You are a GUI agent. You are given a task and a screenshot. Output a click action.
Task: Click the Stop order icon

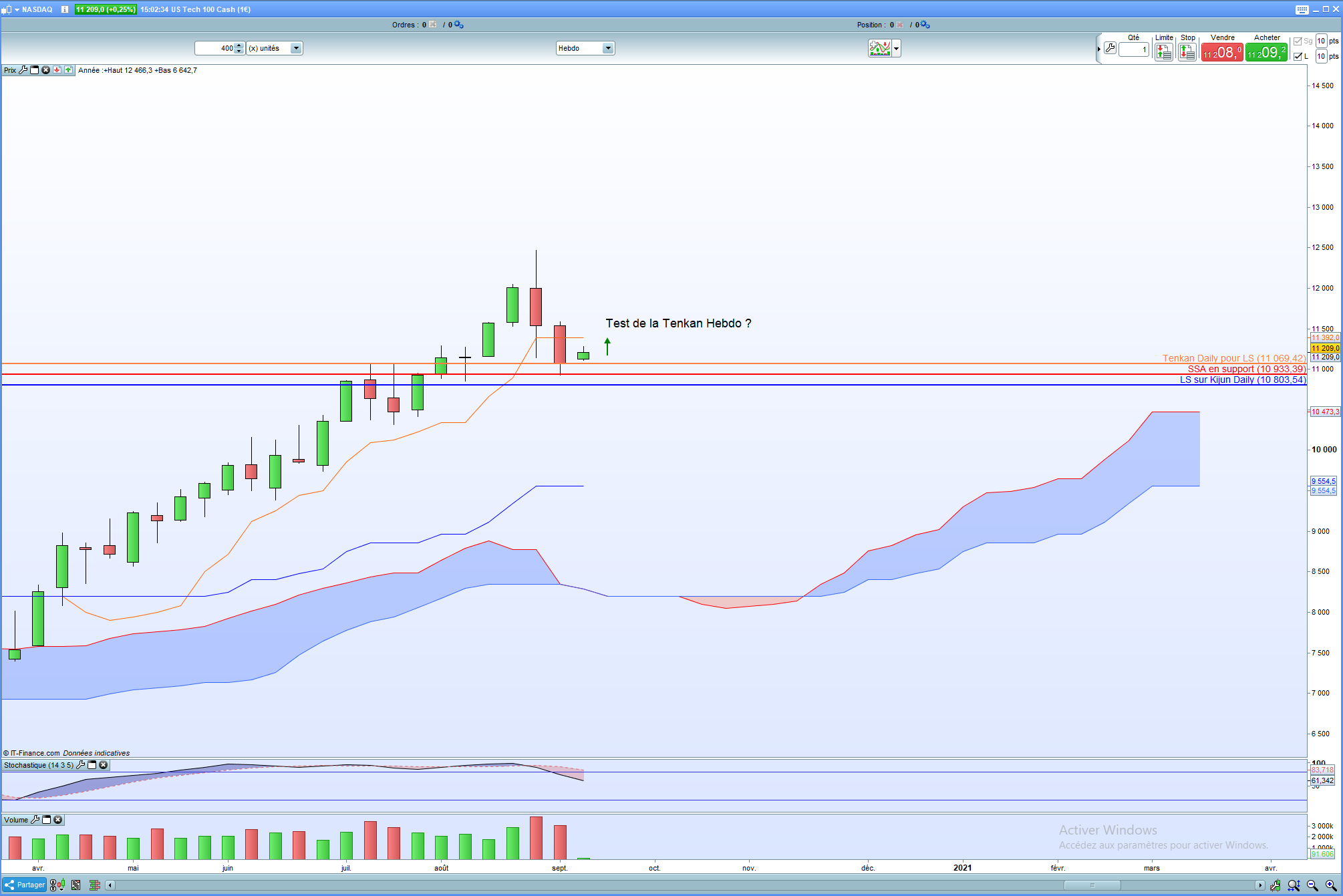[x=1187, y=52]
